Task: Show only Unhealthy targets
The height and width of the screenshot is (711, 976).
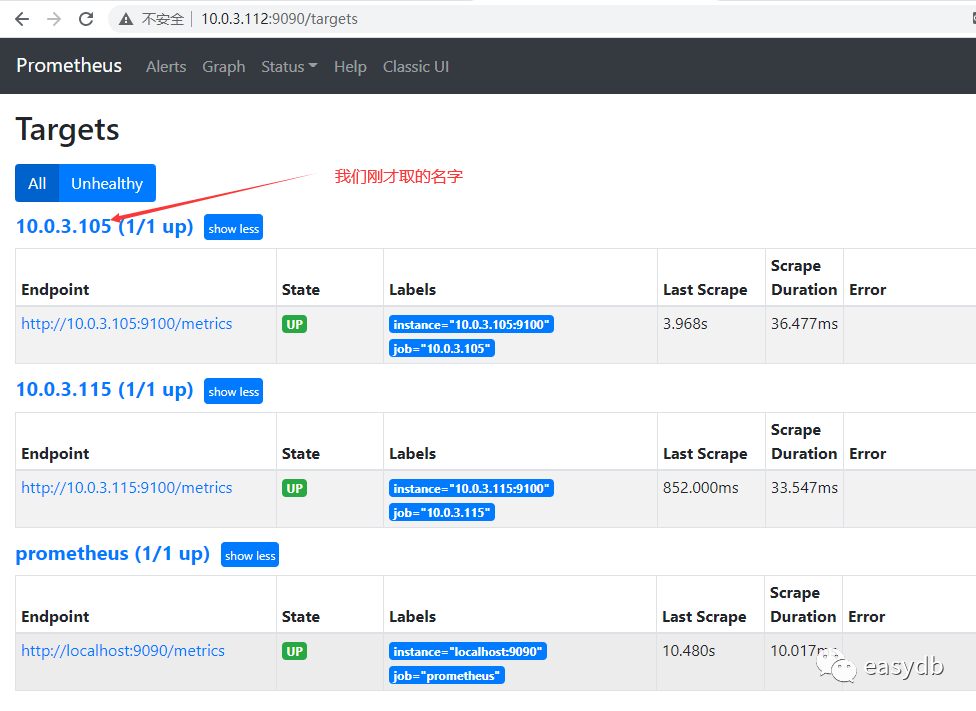Action: 107,183
